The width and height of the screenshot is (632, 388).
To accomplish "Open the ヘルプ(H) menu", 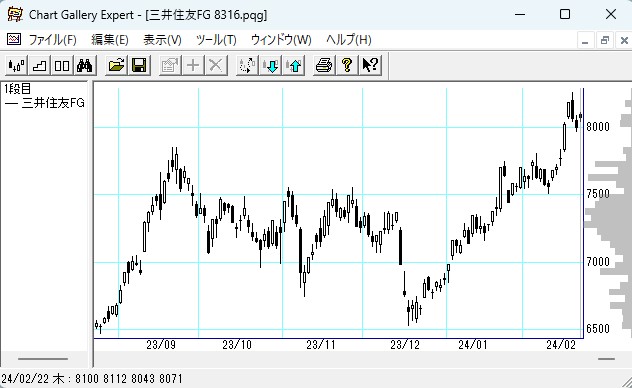I will (x=349, y=39).
